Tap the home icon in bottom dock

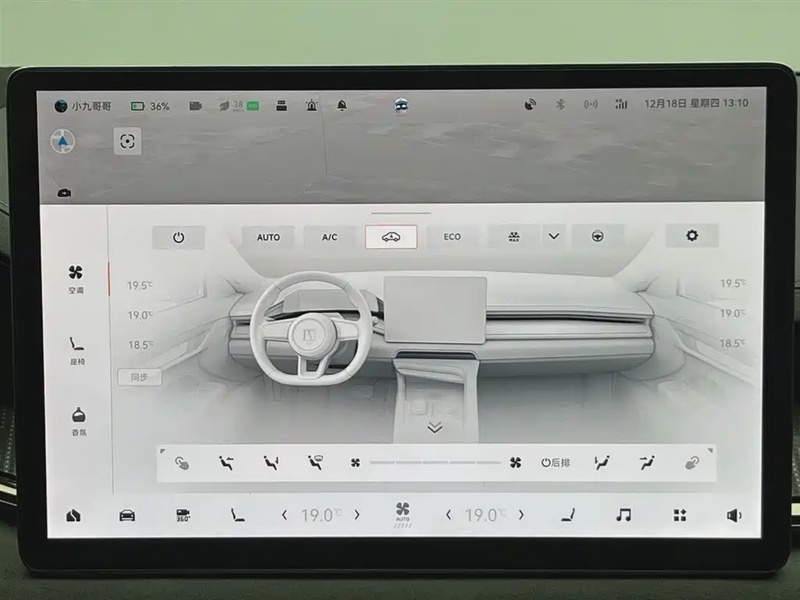click(73, 515)
